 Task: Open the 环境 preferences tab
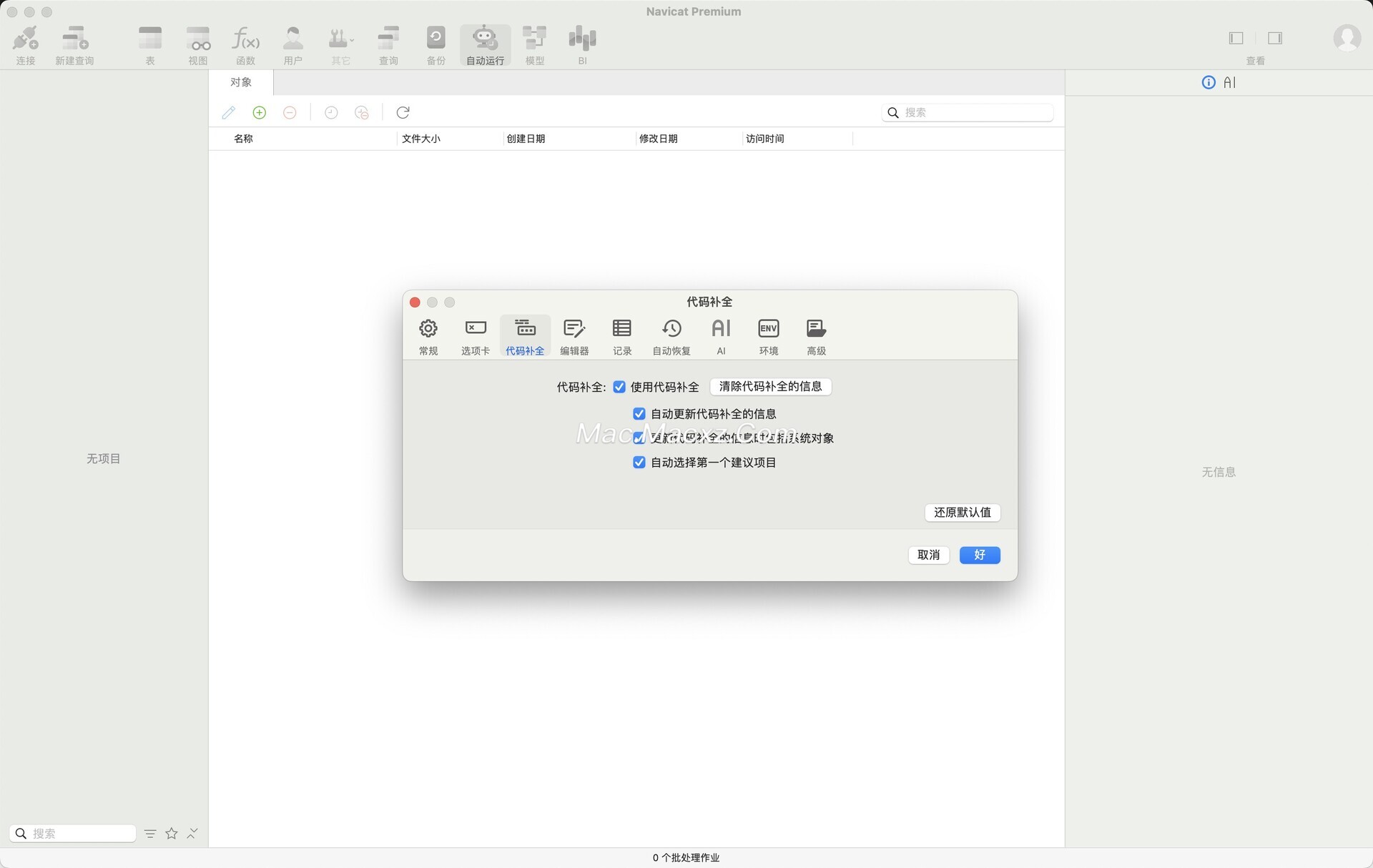769,337
